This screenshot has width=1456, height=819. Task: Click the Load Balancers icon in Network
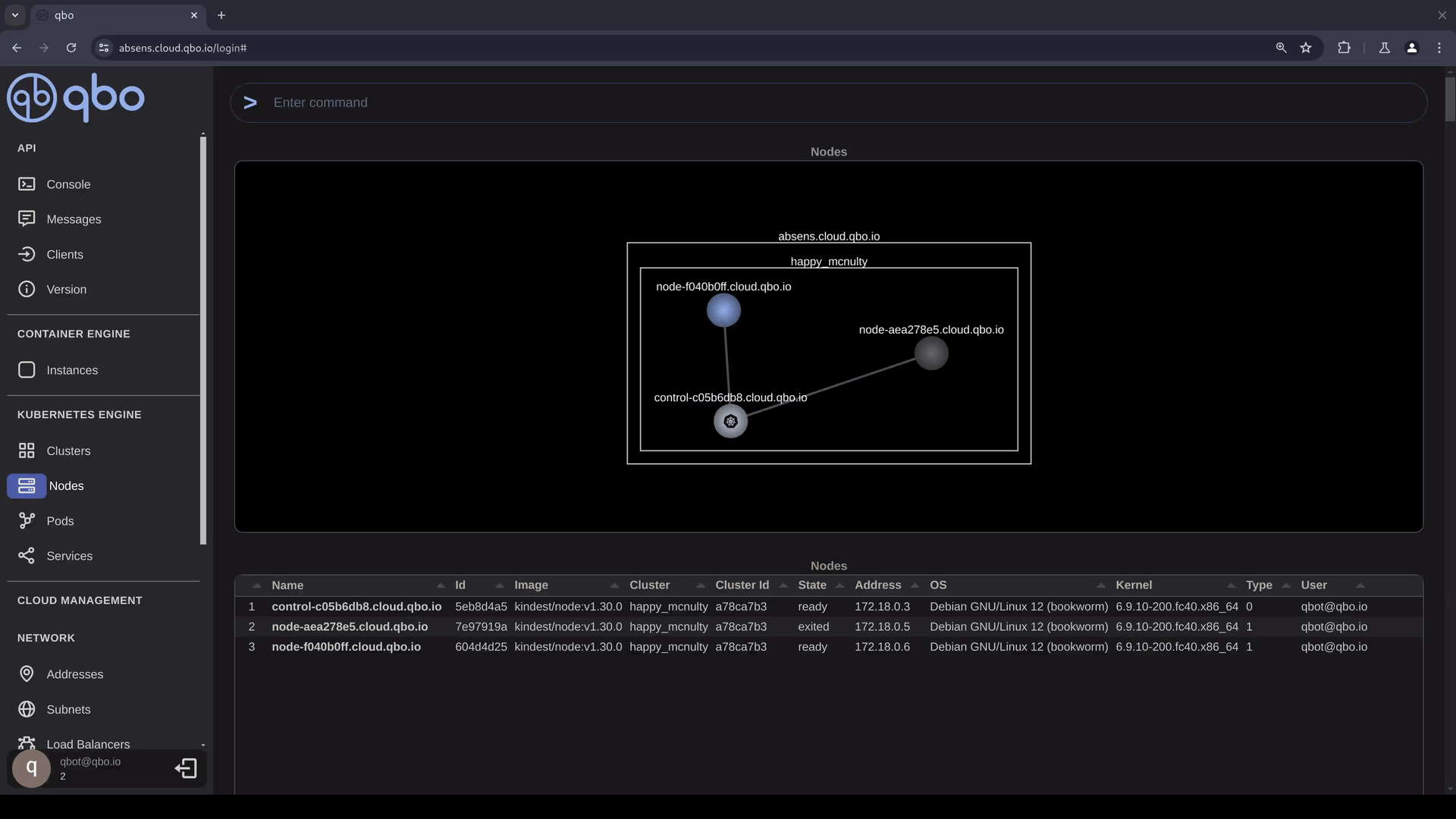click(26, 744)
